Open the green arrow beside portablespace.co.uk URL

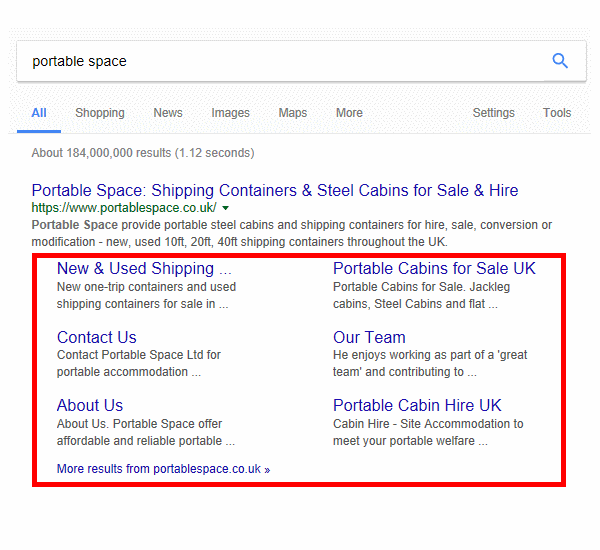pyautogui.click(x=226, y=208)
